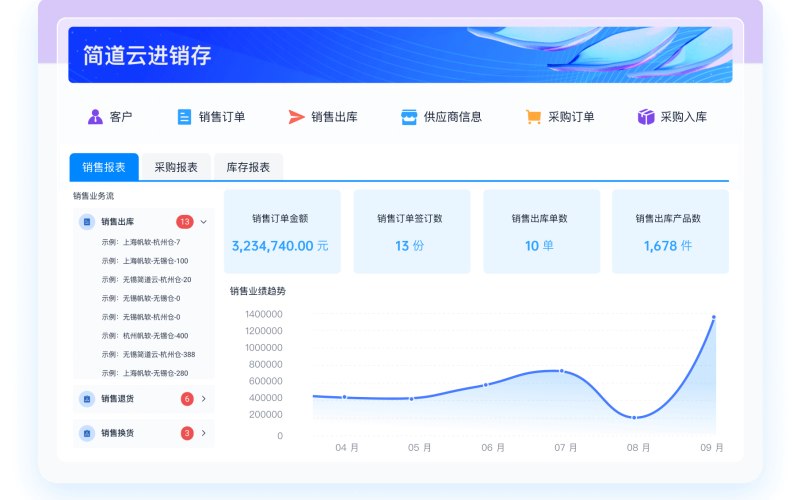Open entry 示例: 上海帆软-无锡仓-280

click(x=145, y=373)
